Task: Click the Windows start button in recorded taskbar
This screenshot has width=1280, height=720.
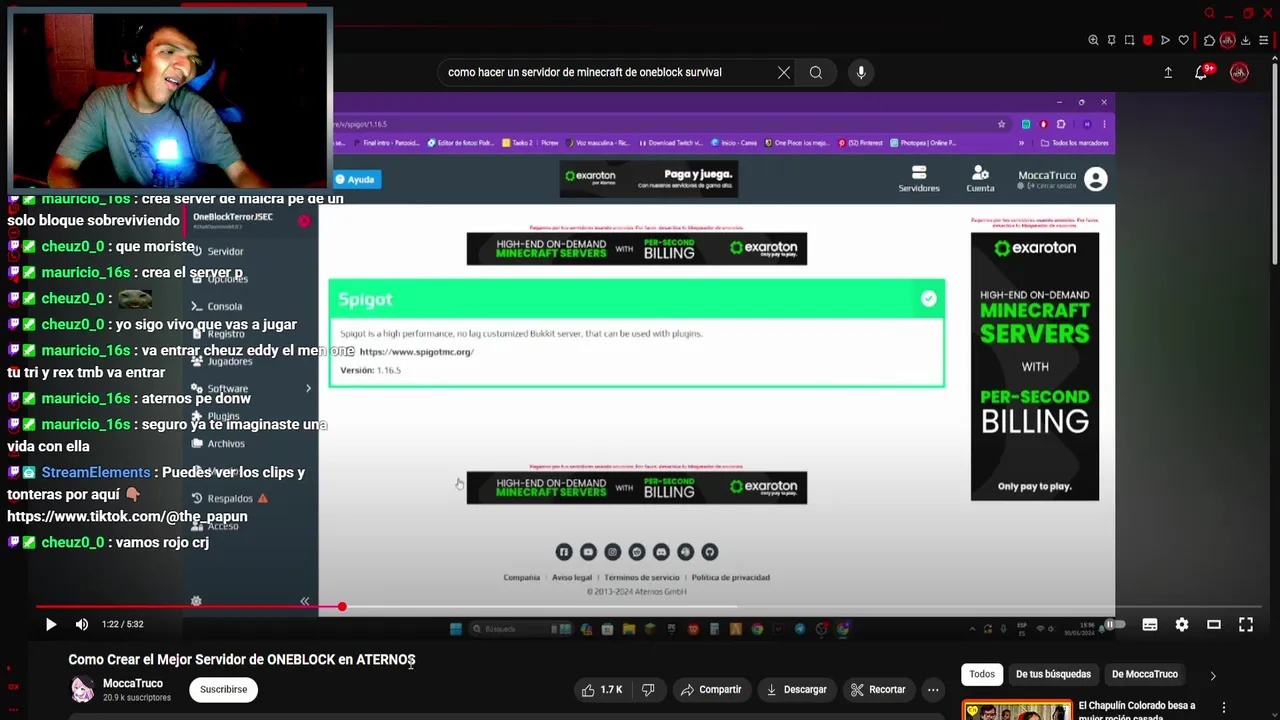Action: tap(456, 629)
